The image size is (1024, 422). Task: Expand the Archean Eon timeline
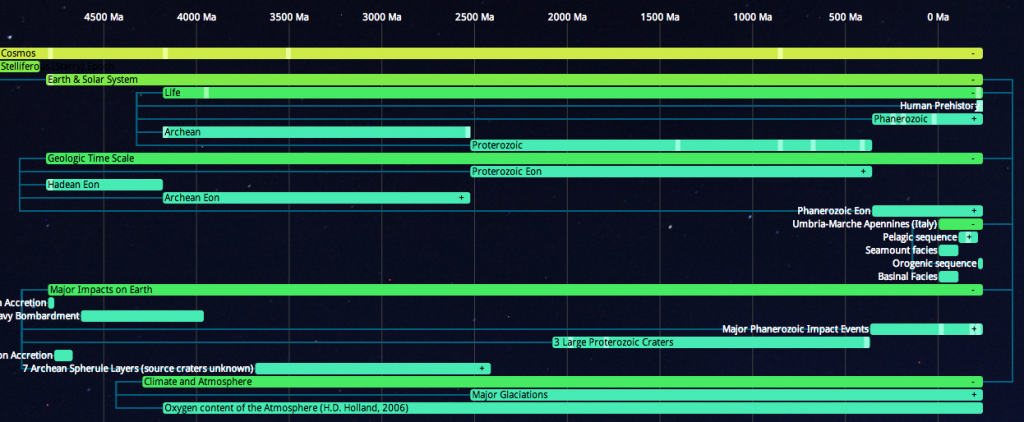(461, 198)
